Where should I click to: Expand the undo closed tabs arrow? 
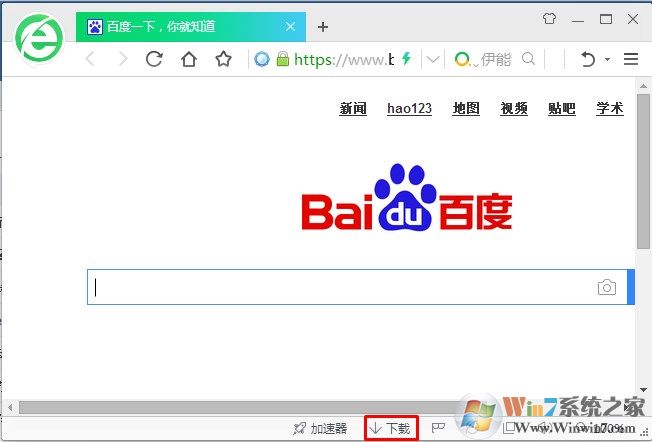[x=608, y=59]
